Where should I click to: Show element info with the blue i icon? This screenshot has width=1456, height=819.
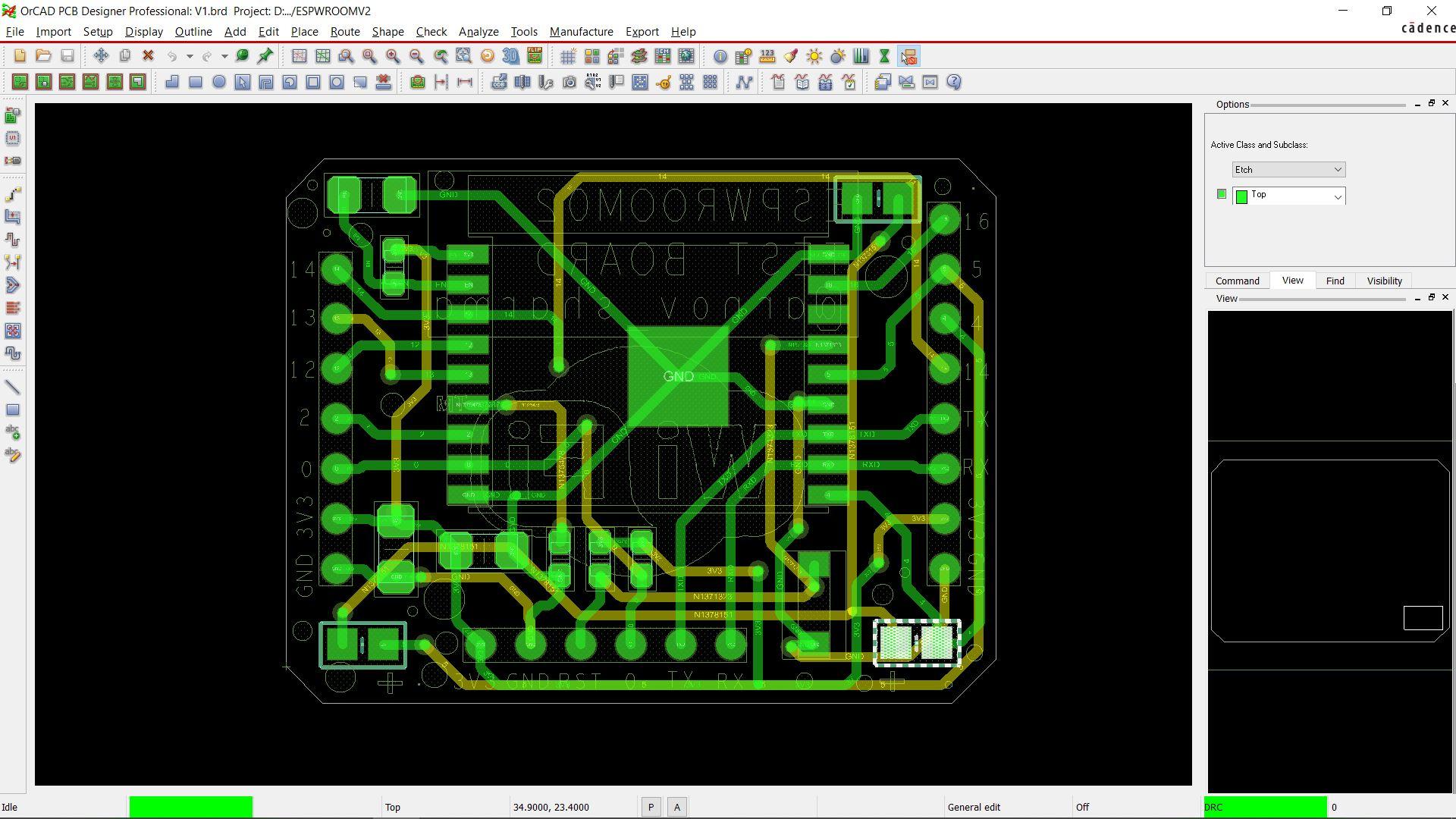[x=720, y=56]
